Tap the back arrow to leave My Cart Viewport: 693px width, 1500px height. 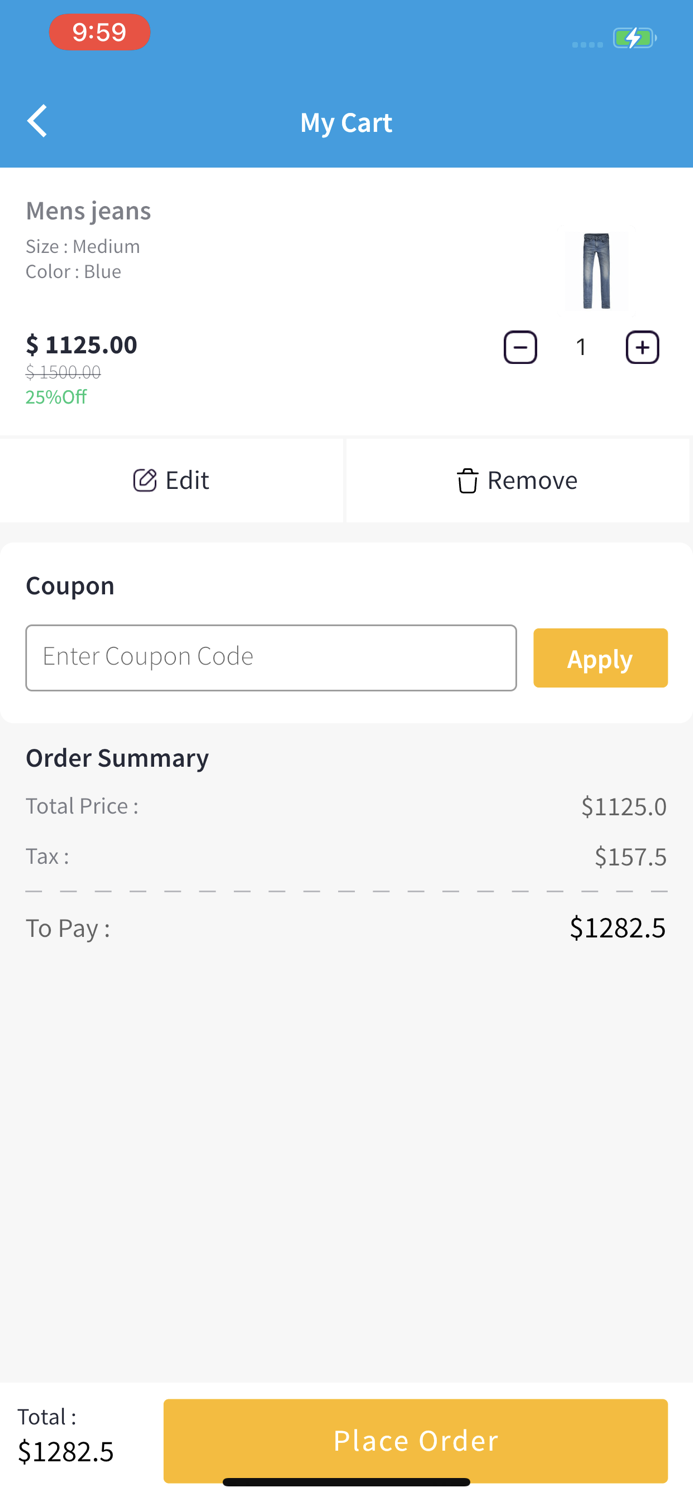click(36, 121)
